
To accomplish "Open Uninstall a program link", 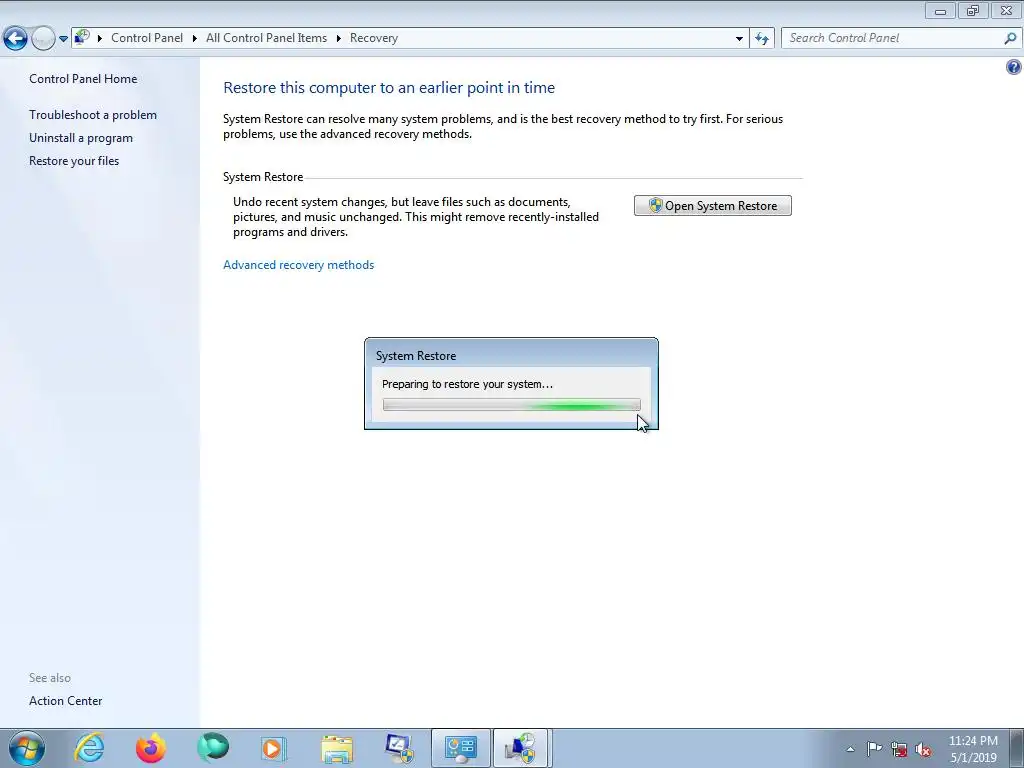I will (81, 138).
